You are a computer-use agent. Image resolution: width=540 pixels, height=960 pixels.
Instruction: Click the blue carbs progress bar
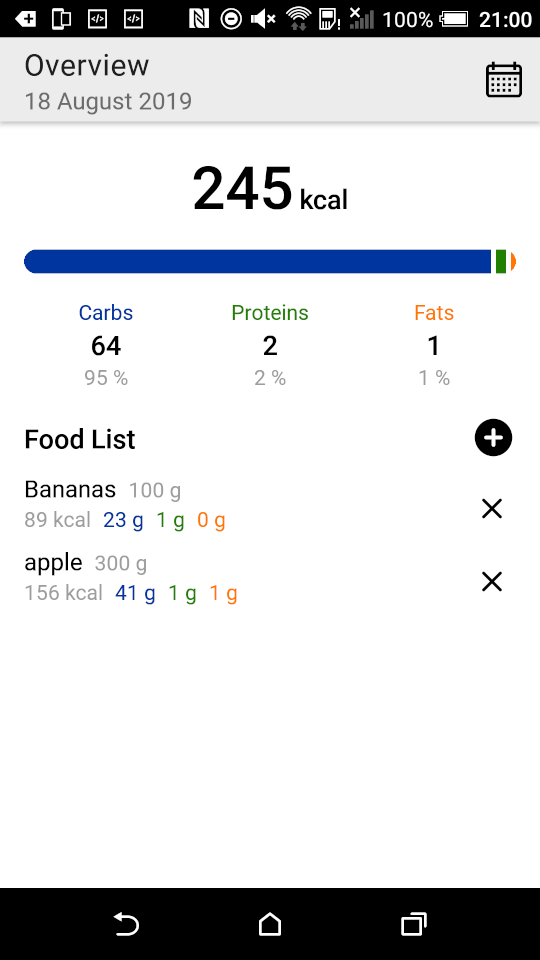click(257, 261)
